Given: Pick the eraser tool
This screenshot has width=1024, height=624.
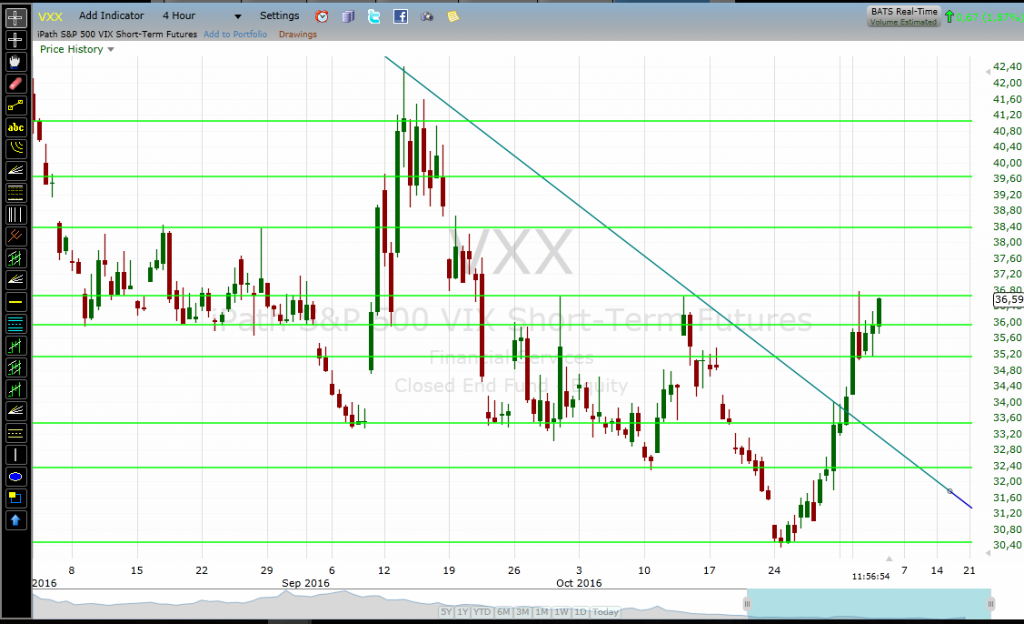Looking at the screenshot, I should click(x=16, y=84).
